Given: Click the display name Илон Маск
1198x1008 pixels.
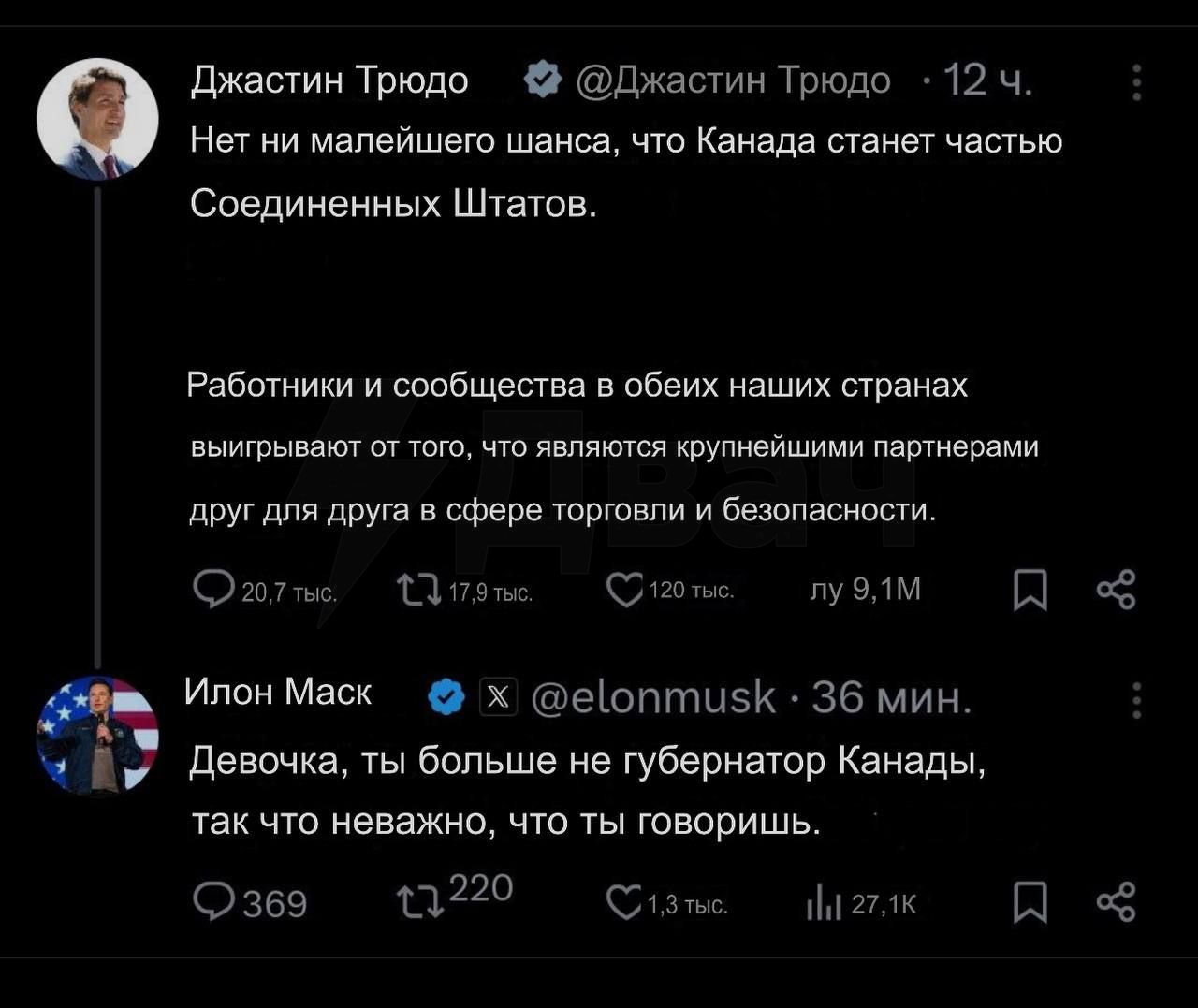Looking at the screenshot, I should (x=278, y=692).
